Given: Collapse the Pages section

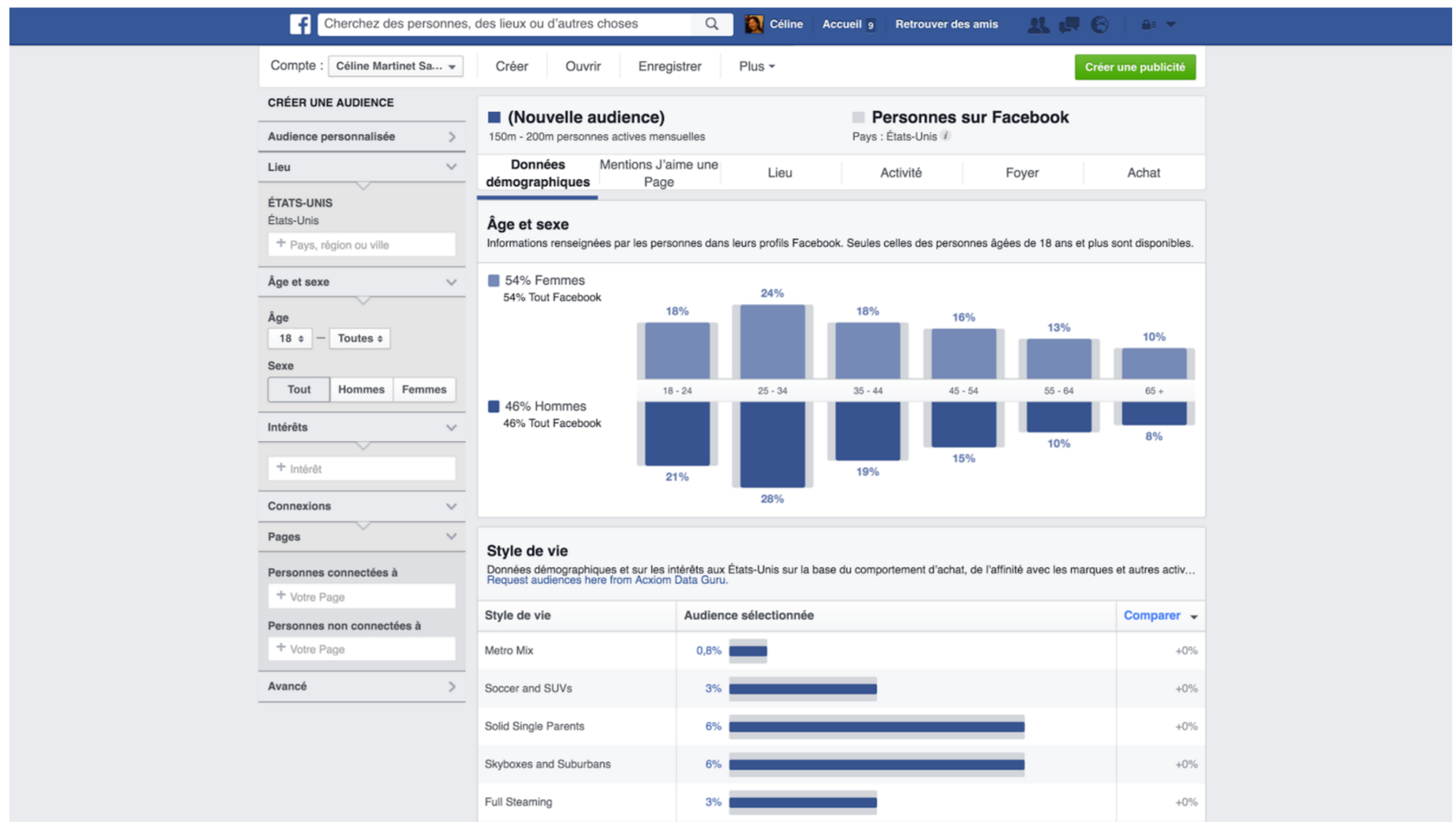Looking at the screenshot, I should pyautogui.click(x=362, y=537).
